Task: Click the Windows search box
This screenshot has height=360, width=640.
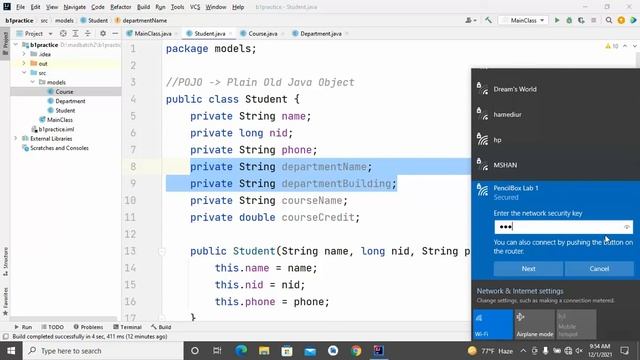Action: click(x=103, y=351)
